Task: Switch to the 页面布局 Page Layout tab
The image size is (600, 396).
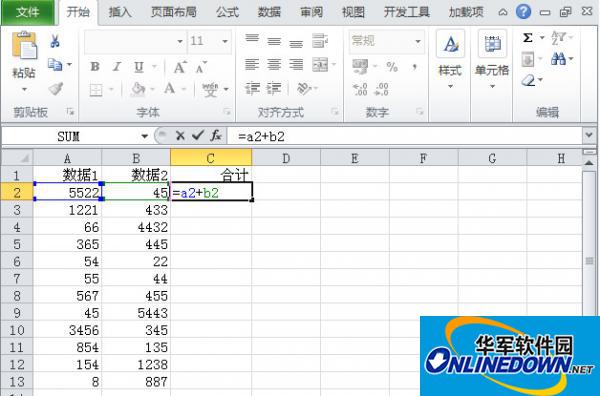Action: click(173, 12)
